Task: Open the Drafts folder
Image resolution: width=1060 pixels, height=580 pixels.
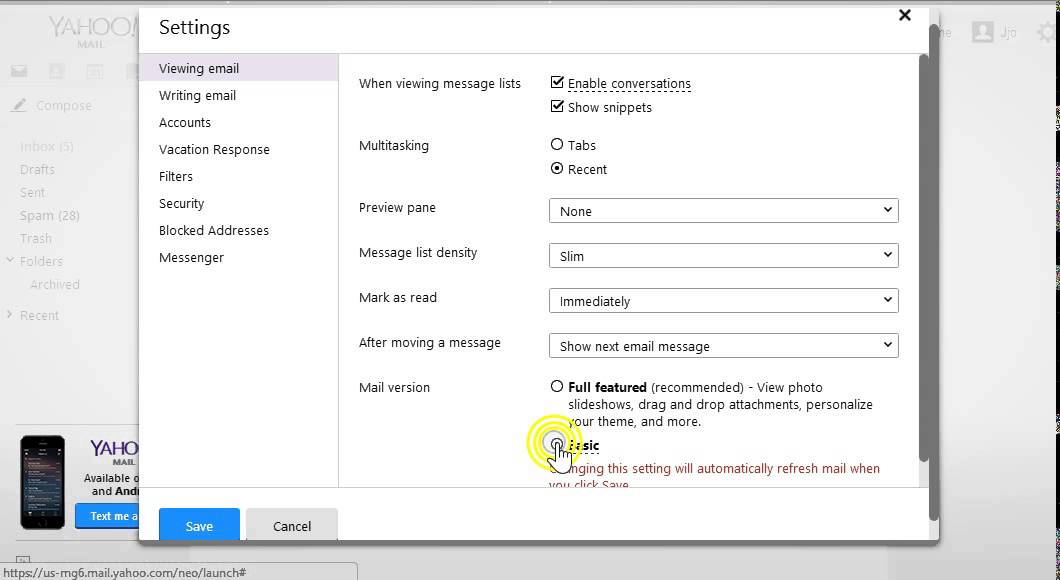Action: click(x=37, y=169)
